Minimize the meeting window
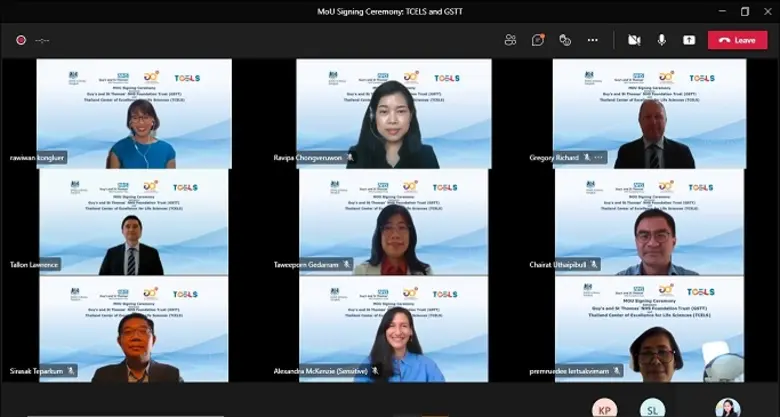The height and width of the screenshot is (417, 780). (722, 11)
